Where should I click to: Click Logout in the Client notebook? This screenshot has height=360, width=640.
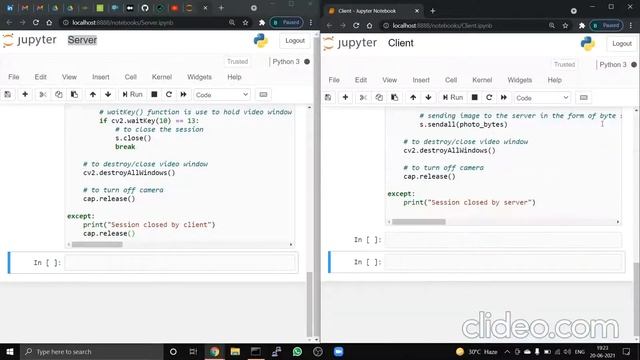tap(622, 44)
